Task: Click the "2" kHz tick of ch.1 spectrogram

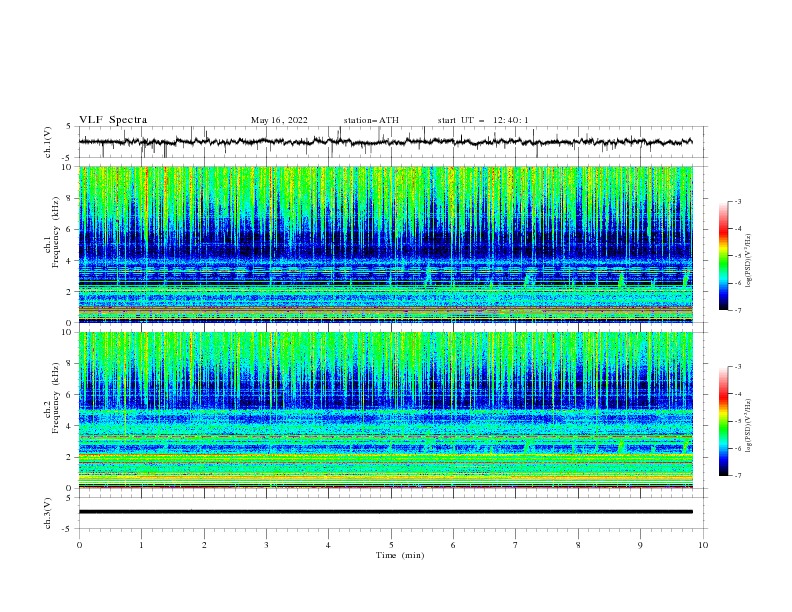Action: pyautogui.click(x=71, y=291)
